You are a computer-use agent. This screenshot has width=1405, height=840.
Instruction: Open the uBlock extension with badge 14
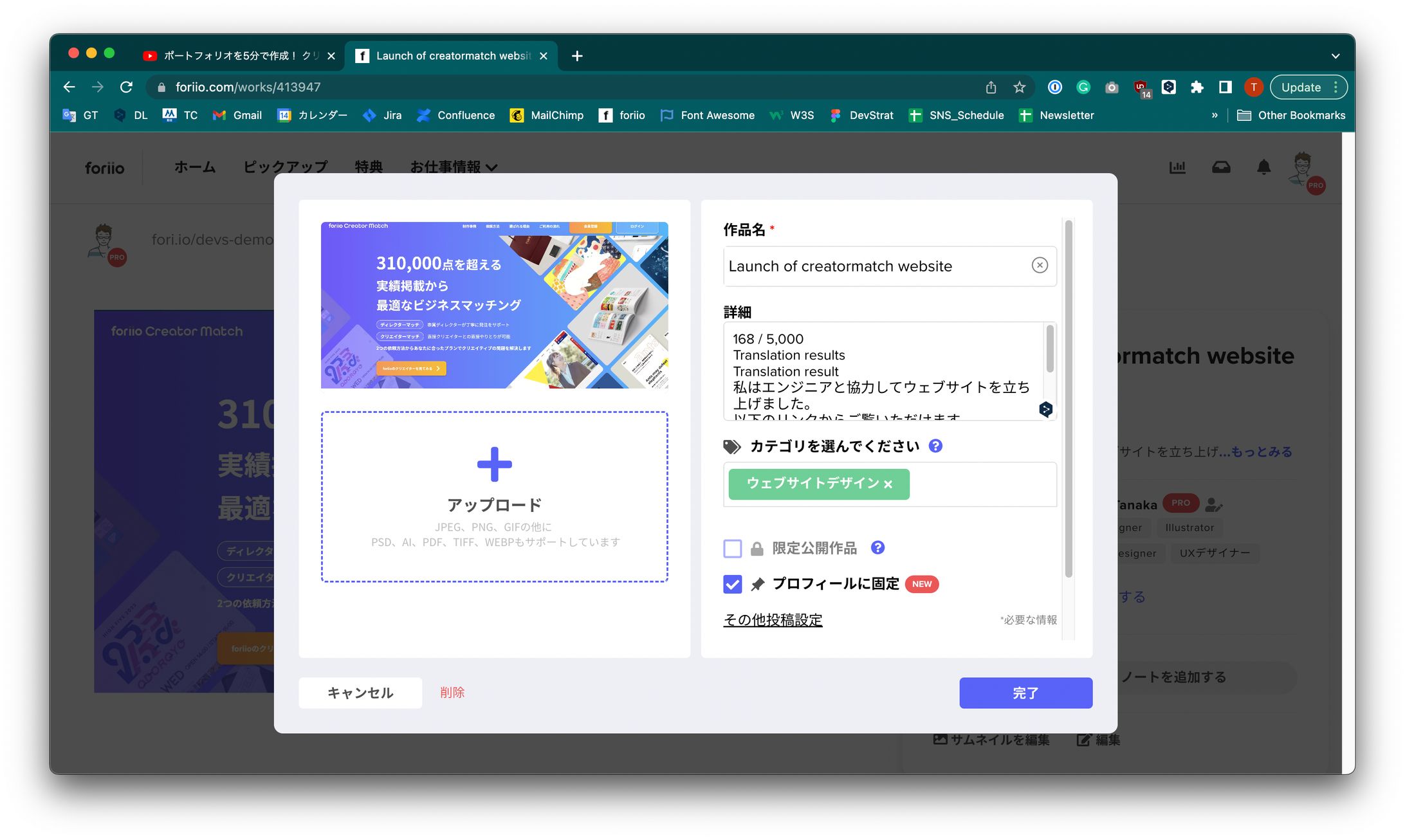pos(1141,88)
